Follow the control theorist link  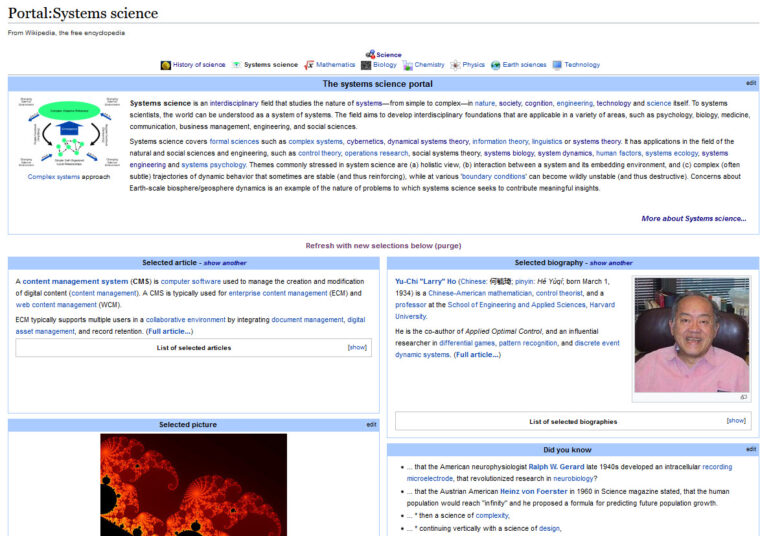[x=559, y=293]
